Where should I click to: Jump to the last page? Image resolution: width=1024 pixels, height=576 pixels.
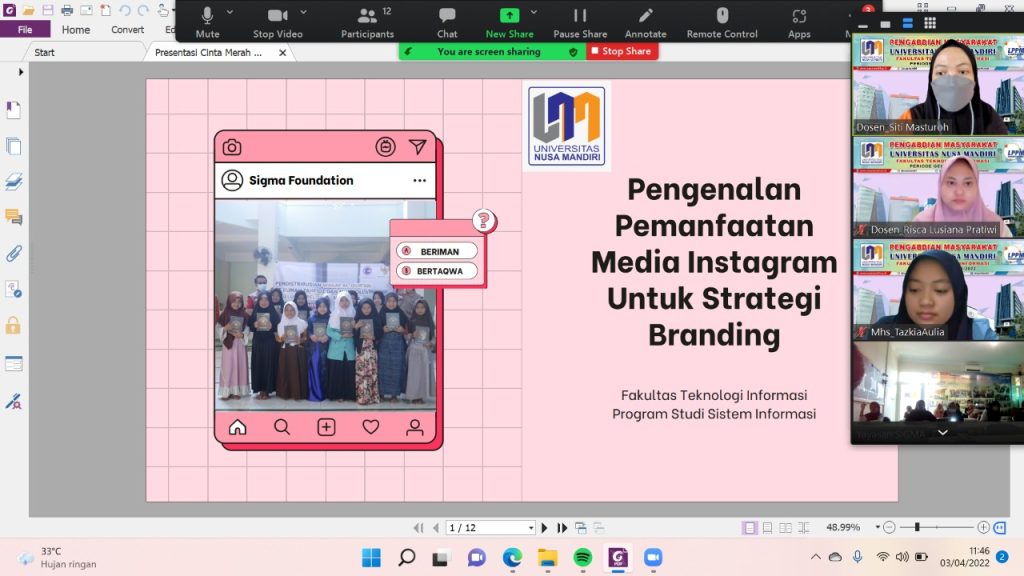[562, 528]
